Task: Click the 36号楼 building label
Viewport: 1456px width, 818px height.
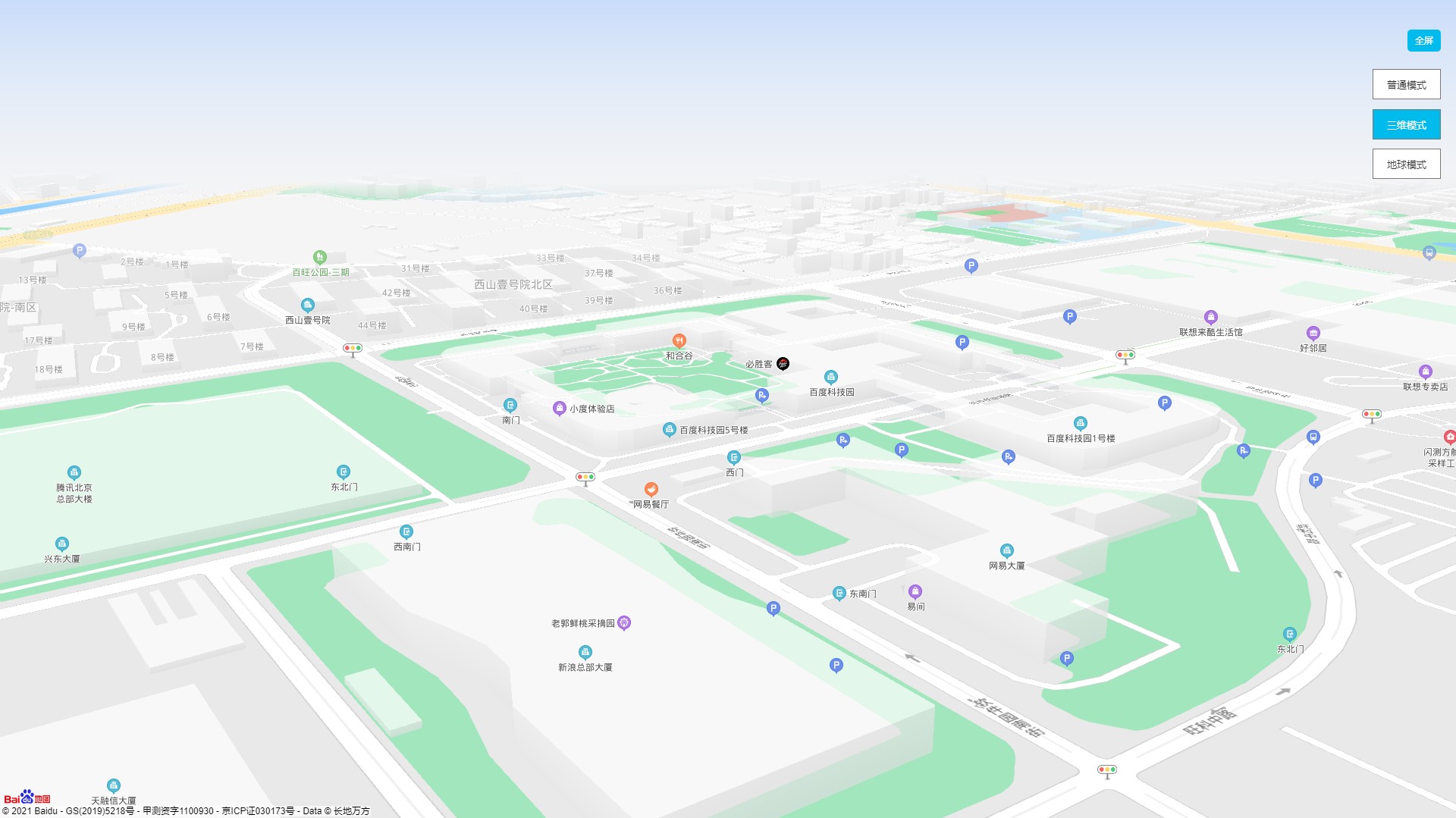Action: [x=667, y=290]
